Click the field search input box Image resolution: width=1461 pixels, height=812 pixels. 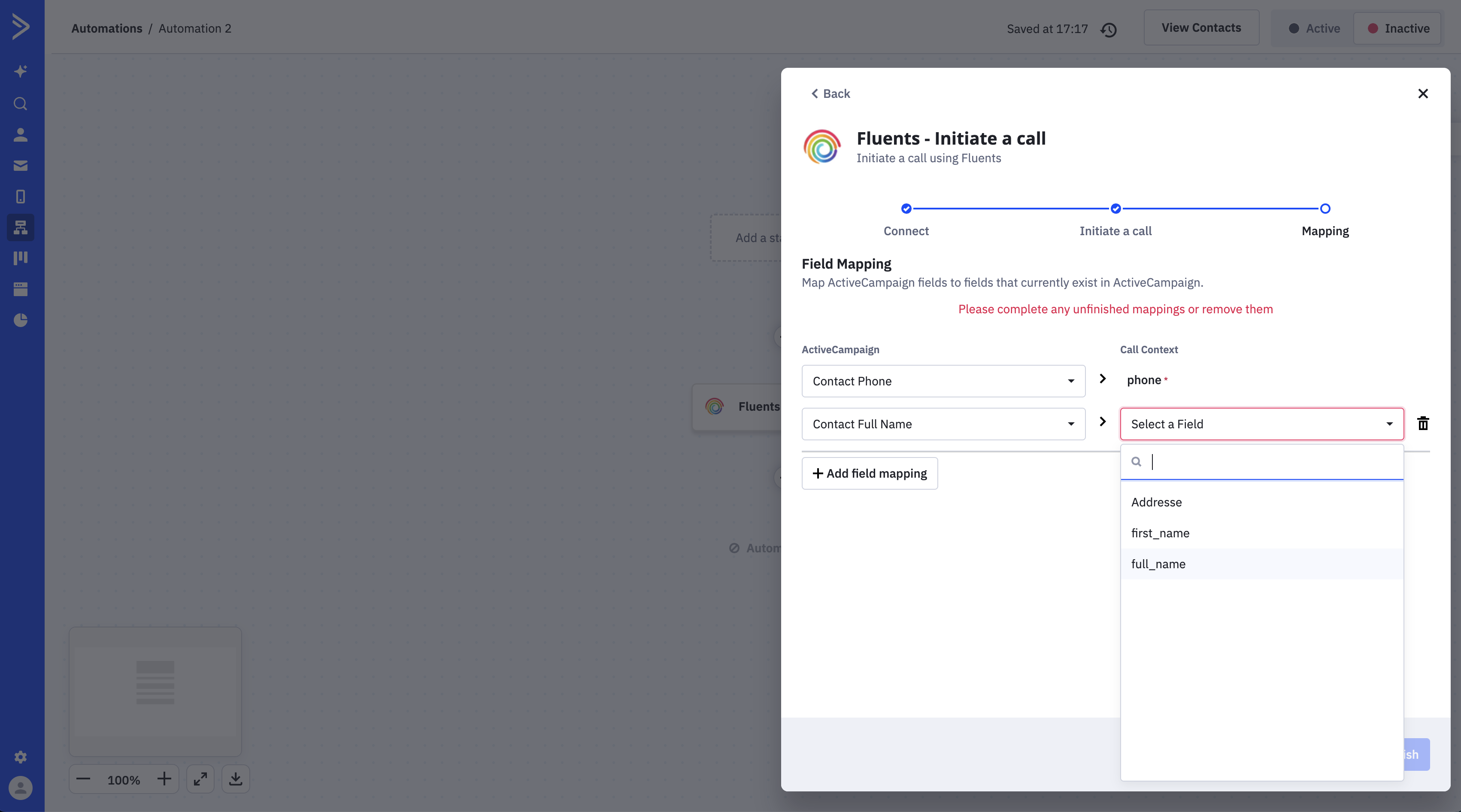pos(1270,462)
